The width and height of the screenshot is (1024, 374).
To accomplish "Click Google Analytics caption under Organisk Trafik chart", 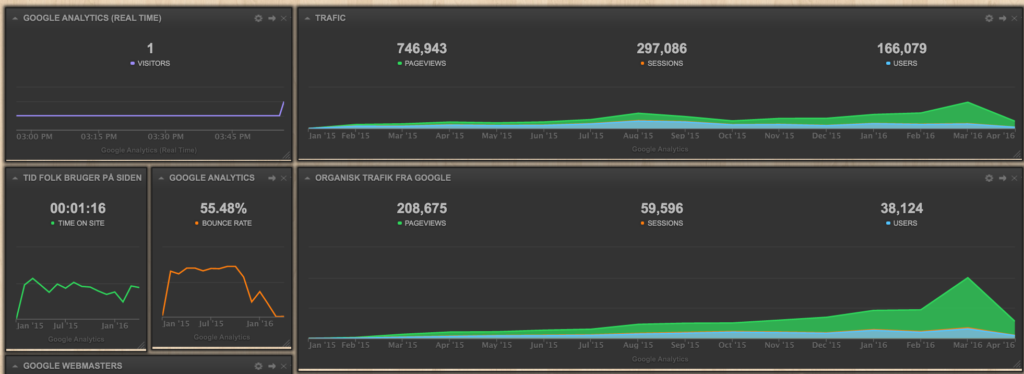I will tap(660, 359).
